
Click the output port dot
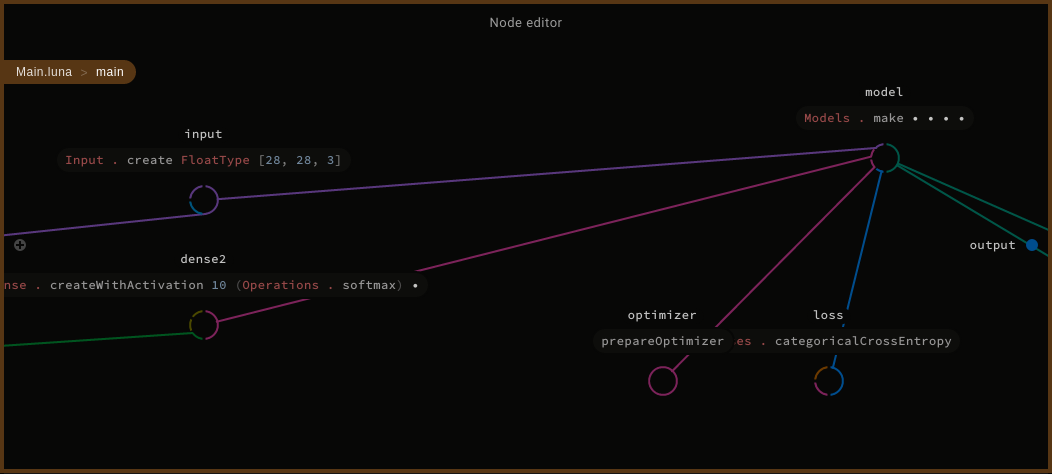click(x=1032, y=245)
